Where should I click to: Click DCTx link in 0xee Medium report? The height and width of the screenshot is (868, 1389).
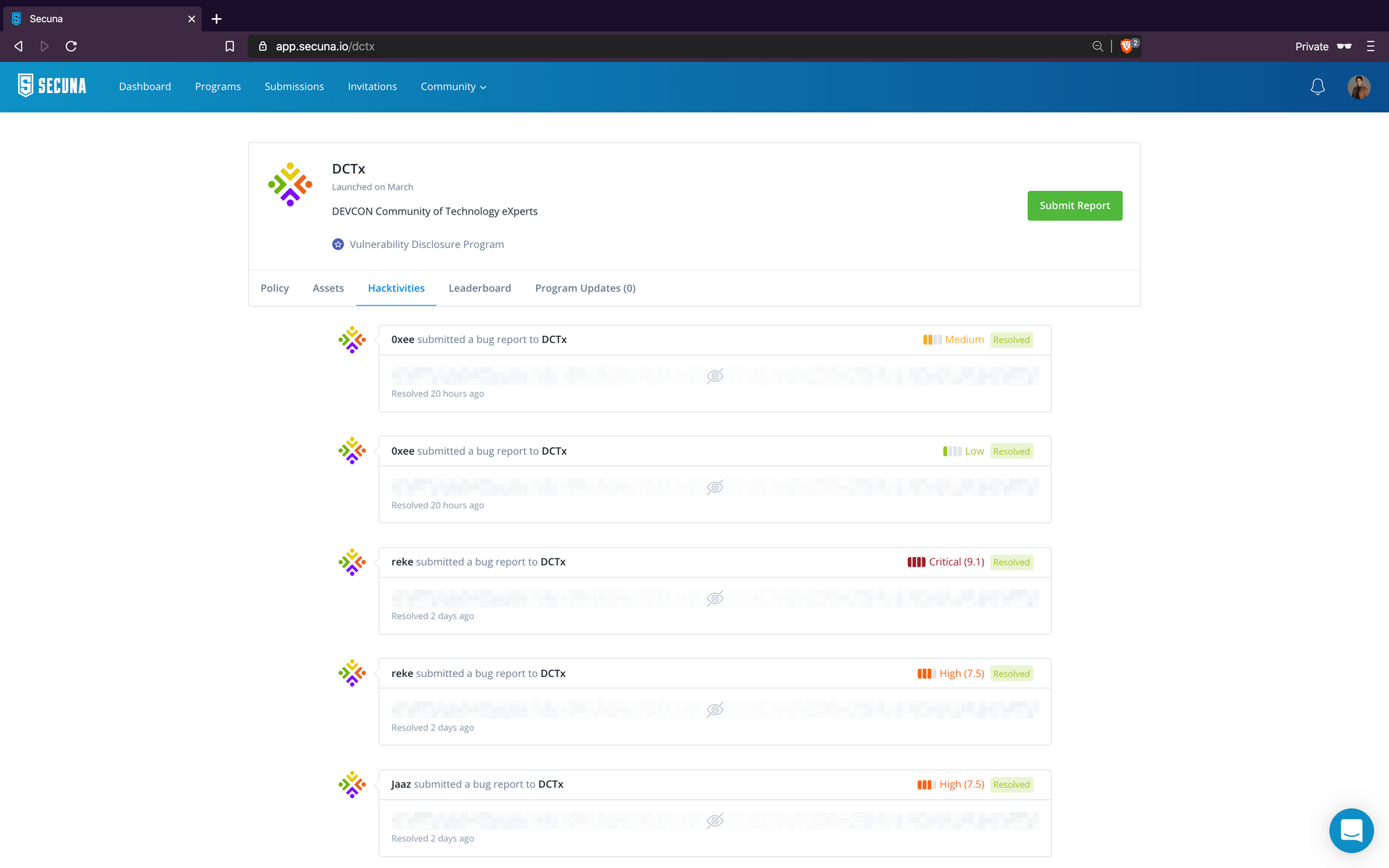554,340
